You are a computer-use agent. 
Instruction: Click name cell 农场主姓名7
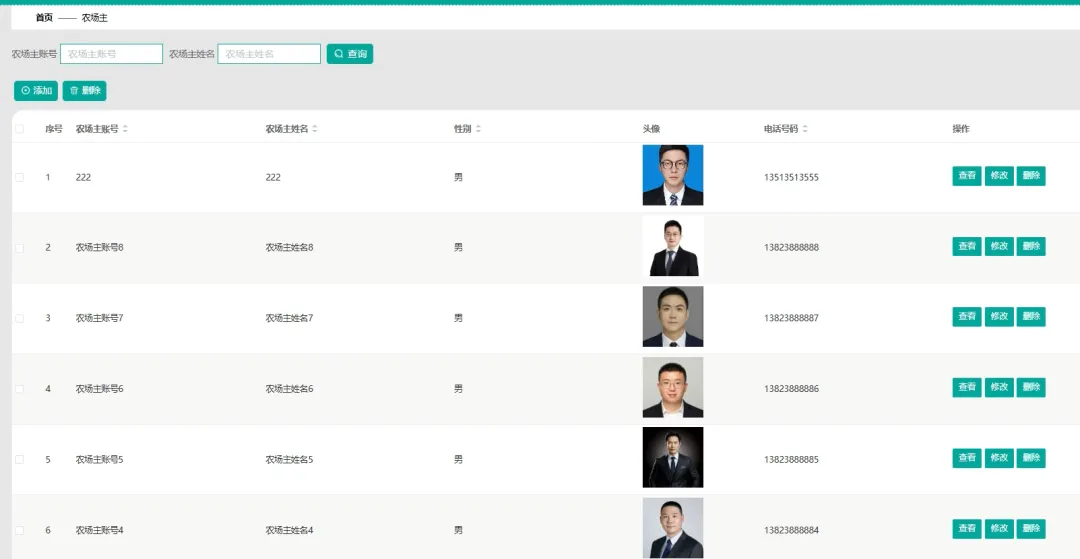click(x=289, y=318)
